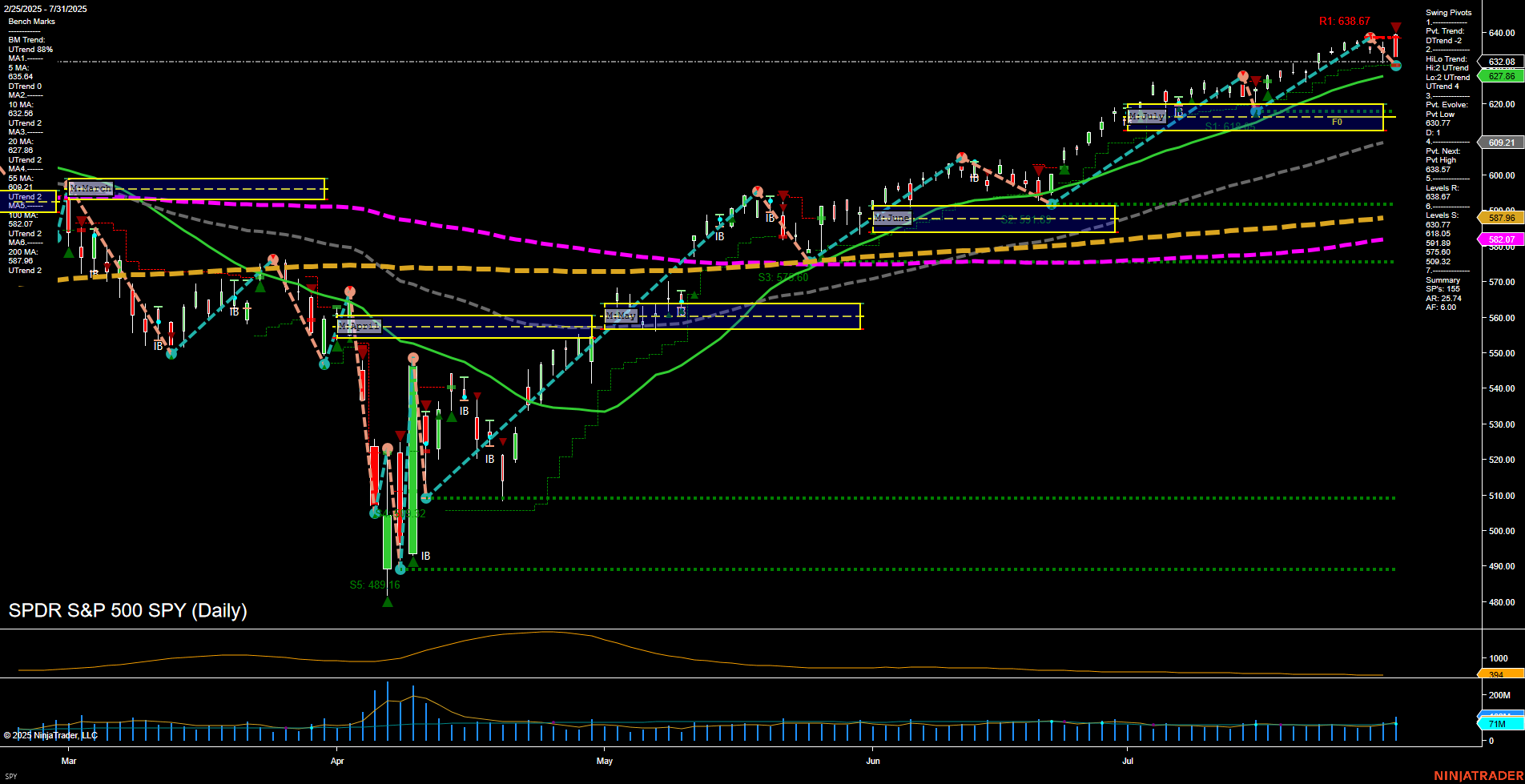Click the SPY instrument tab at bottom left
Viewport: 1525px width, 784px height.
click(11, 777)
